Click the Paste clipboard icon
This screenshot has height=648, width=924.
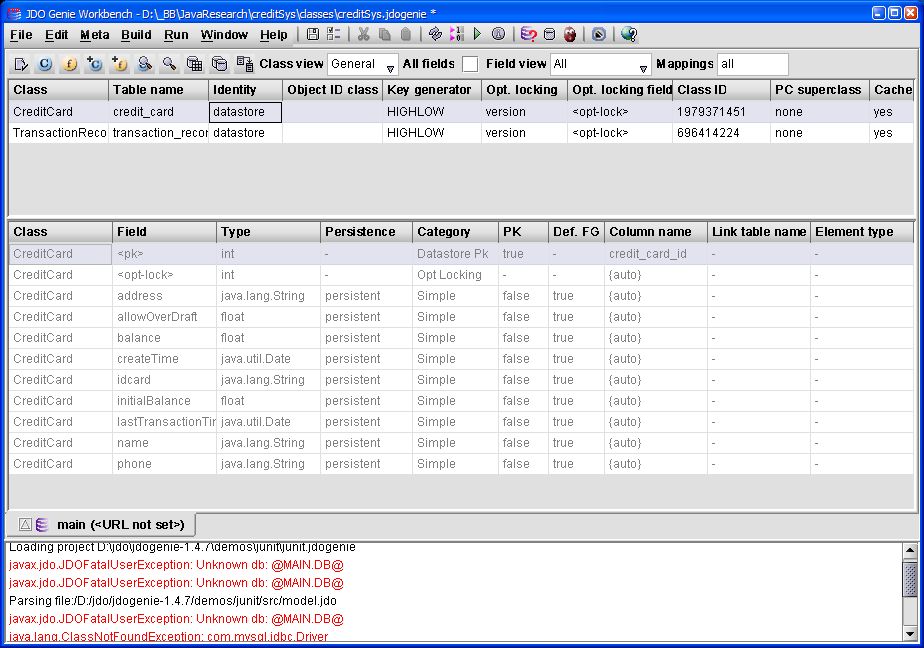(405, 34)
